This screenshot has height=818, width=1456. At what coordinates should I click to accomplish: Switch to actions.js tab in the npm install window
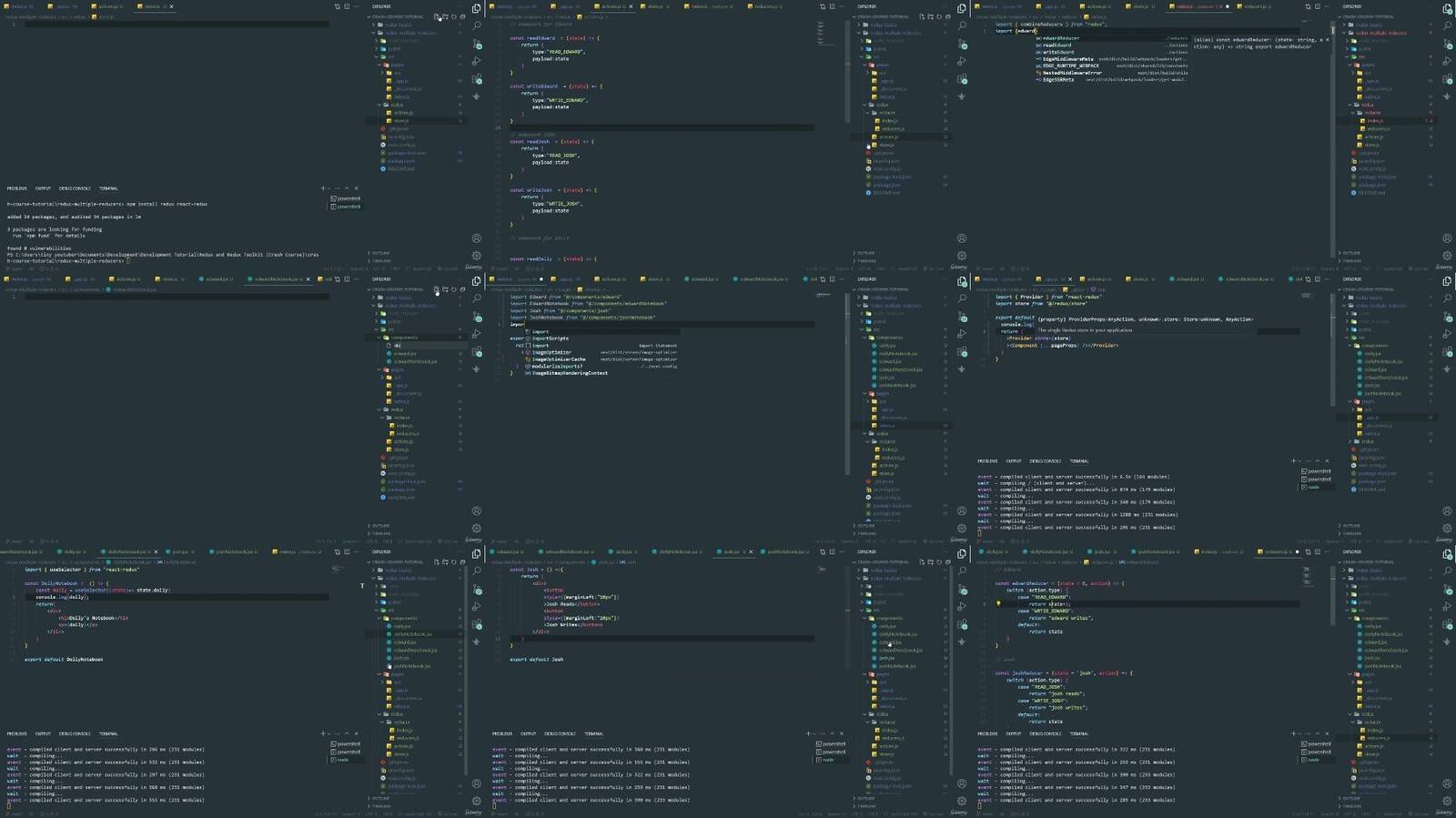point(109,6)
